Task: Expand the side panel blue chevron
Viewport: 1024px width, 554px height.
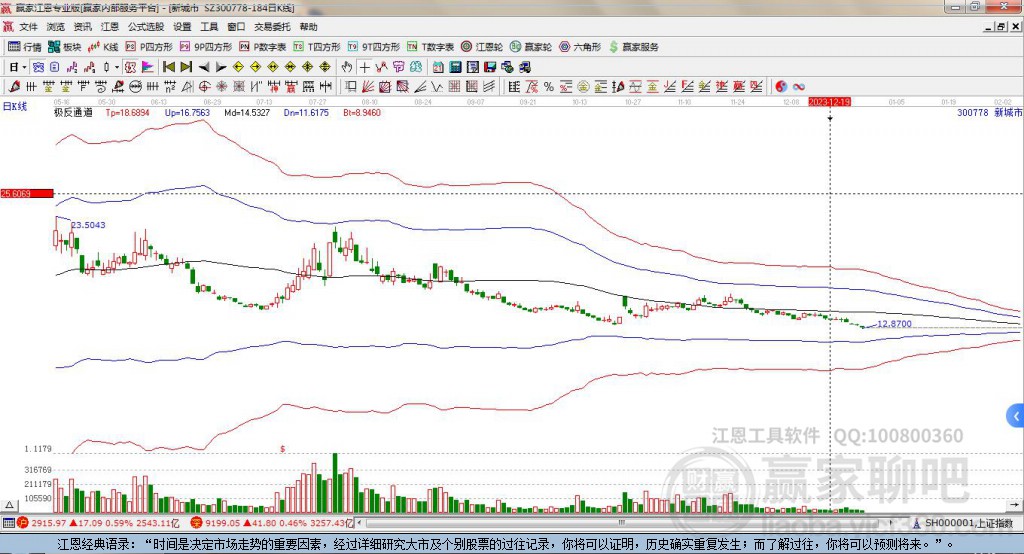Action: pos(1016,416)
